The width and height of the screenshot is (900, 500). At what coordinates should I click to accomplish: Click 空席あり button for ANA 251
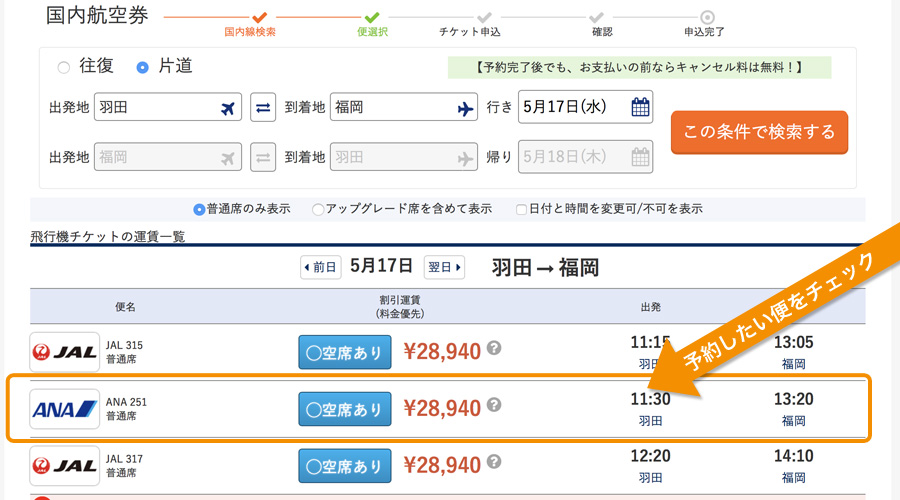tap(344, 409)
